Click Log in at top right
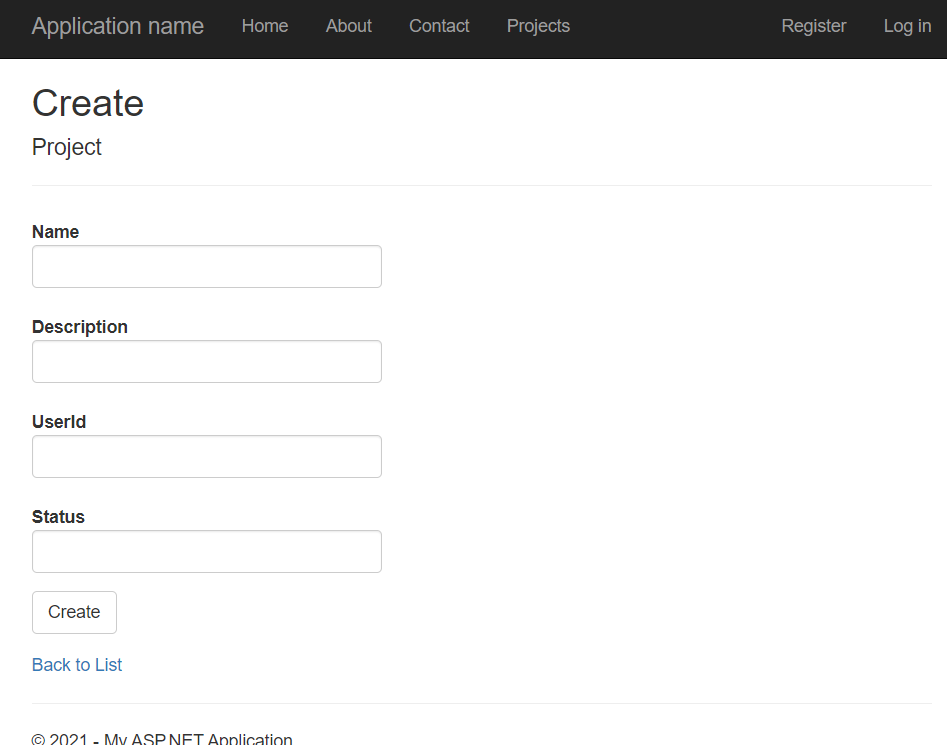The width and height of the screenshot is (947, 745). coord(907,27)
